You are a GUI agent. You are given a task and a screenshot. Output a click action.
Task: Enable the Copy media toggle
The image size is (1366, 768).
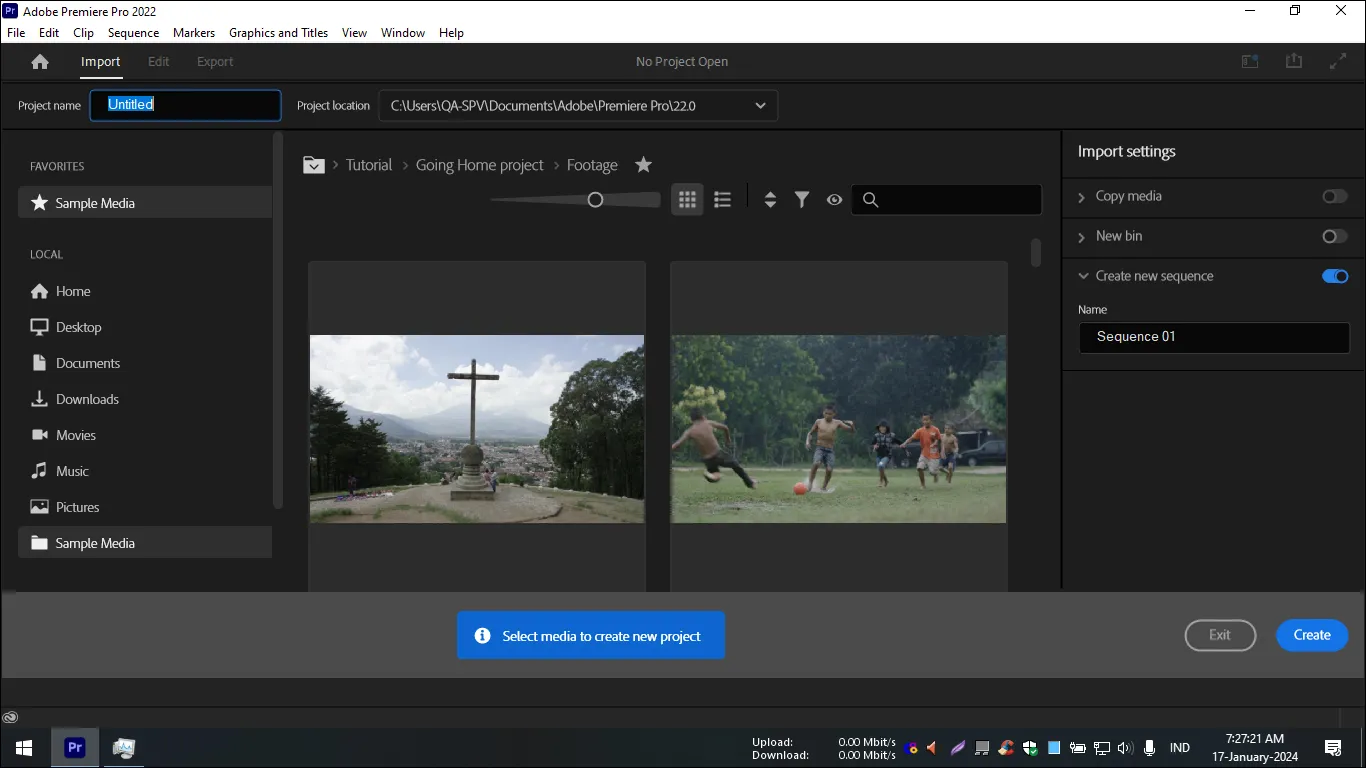pos(1334,196)
